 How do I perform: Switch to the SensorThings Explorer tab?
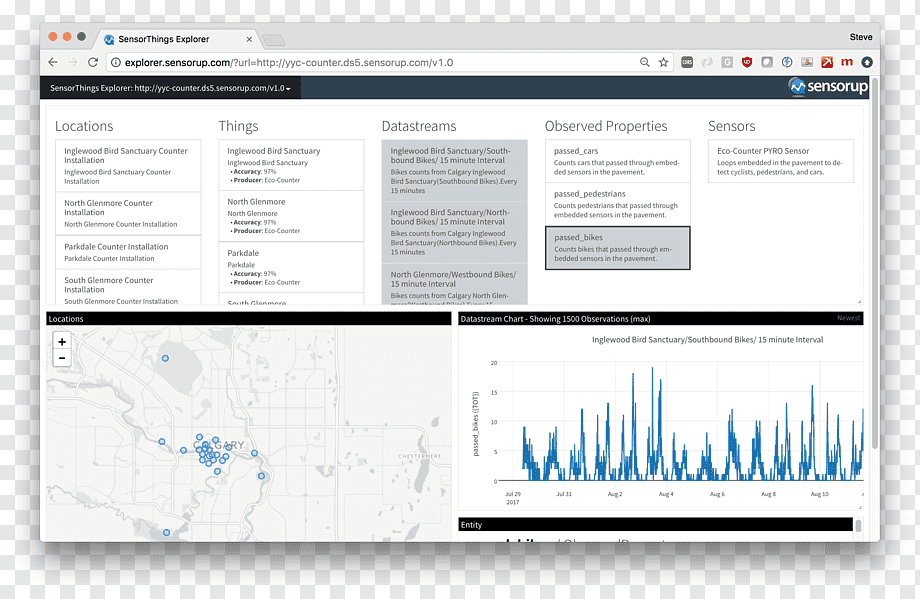point(176,39)
